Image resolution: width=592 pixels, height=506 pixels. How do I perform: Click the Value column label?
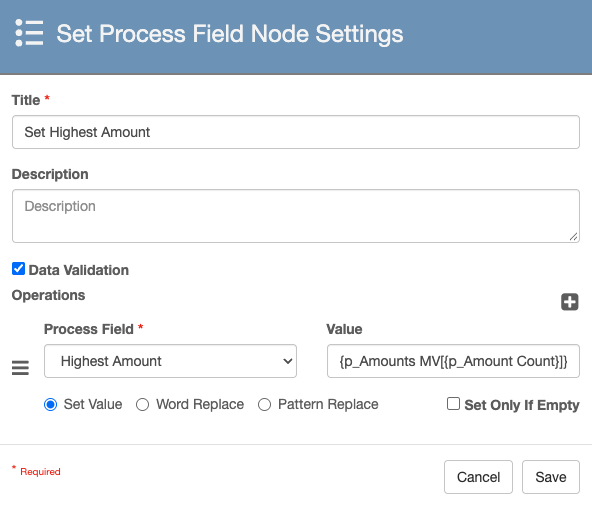click(x=344, y=329)
